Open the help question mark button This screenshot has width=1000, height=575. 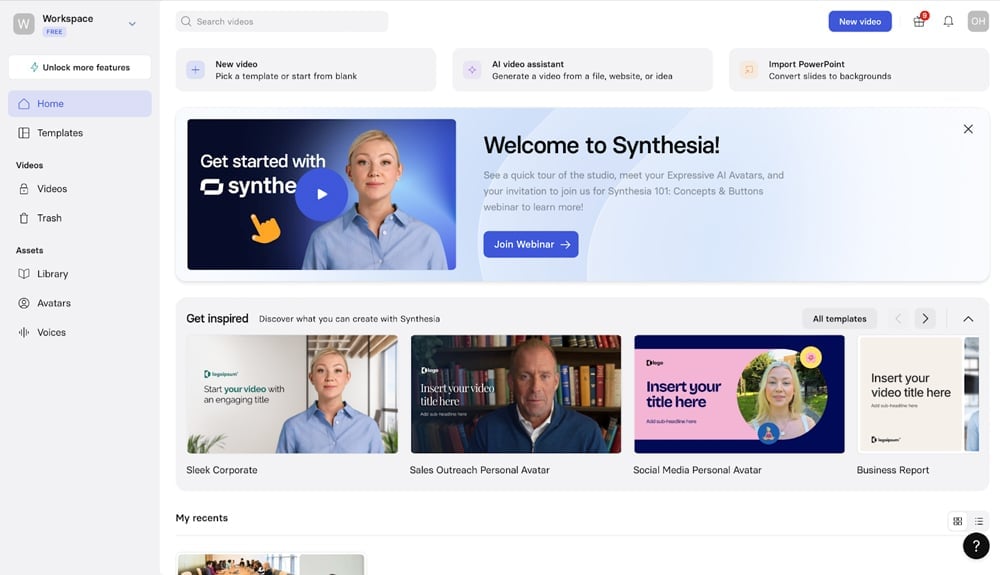976,546
